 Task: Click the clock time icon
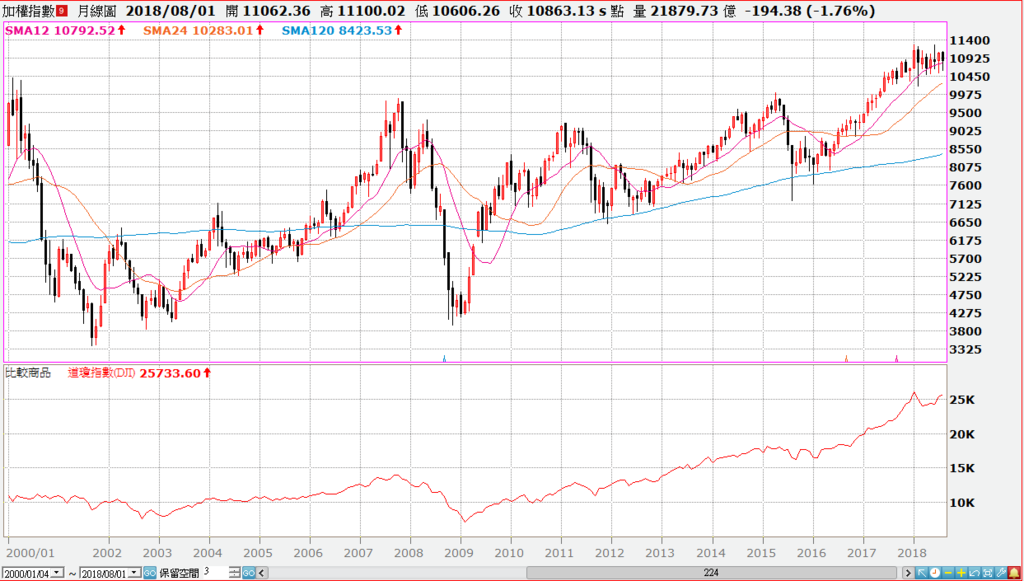tap(935, 573)
